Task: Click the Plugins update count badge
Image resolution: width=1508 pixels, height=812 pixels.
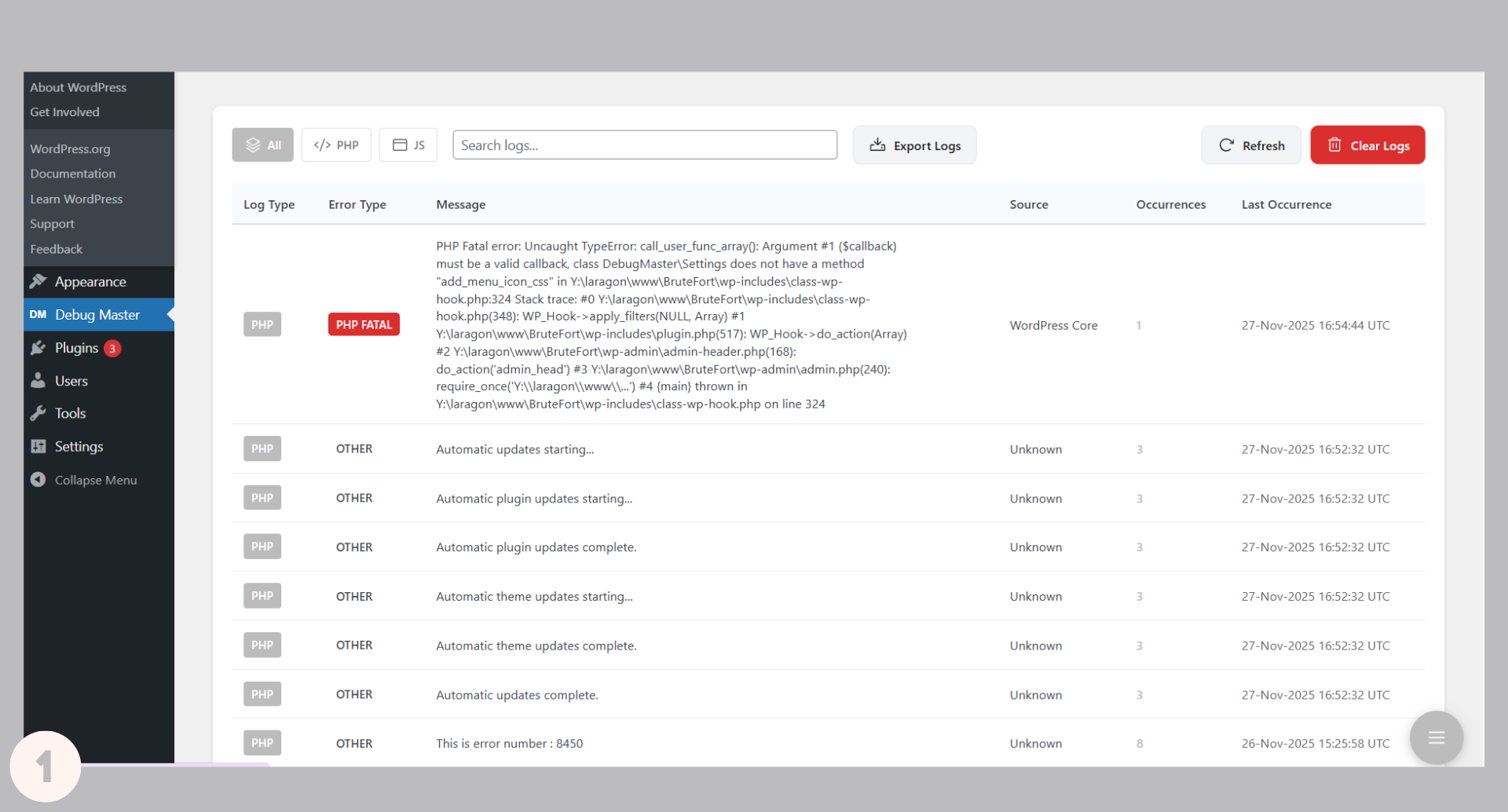Action: (112, 348)
